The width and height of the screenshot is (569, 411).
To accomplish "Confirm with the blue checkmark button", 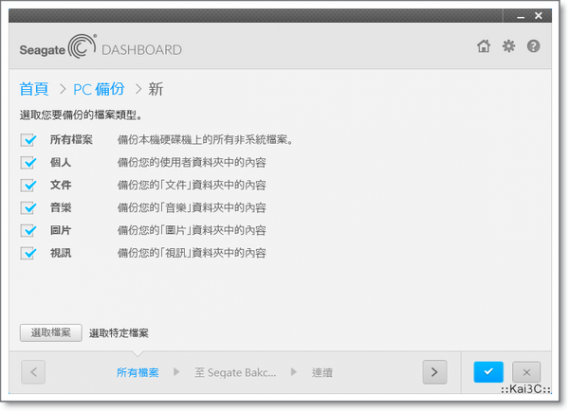I will coord(488,372).
